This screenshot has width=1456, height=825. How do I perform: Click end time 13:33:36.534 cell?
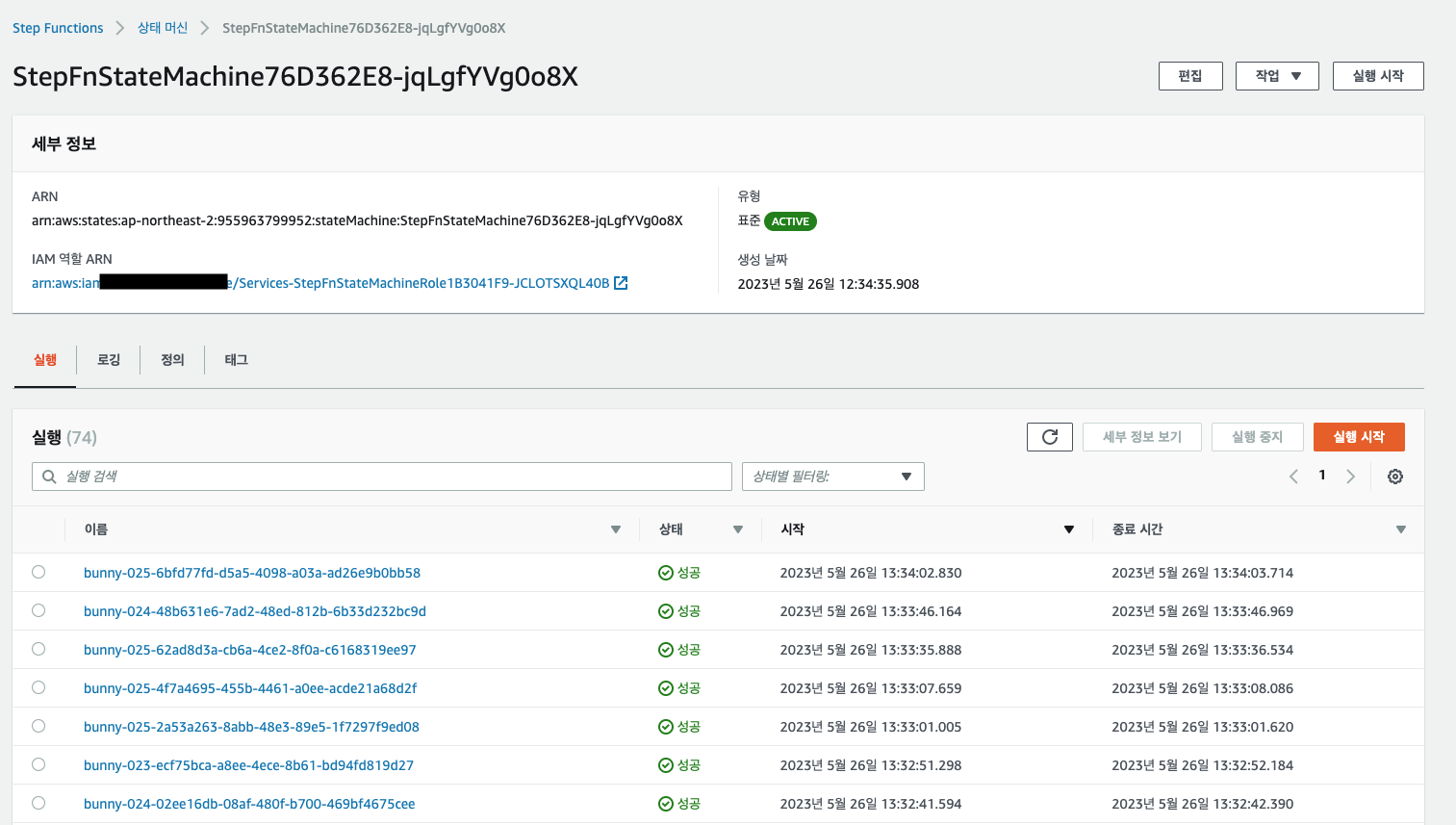[x=1203, y=650]
